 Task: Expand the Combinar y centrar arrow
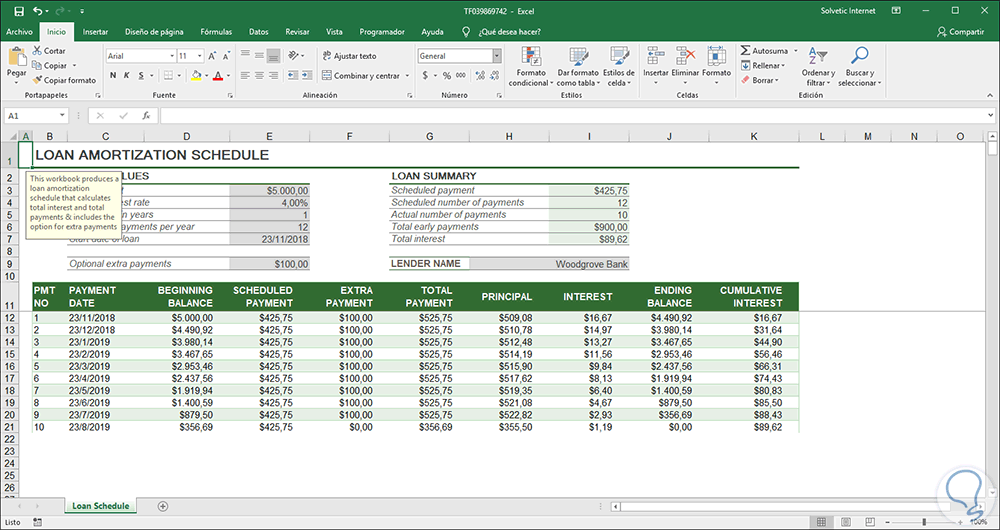(x=406, y=76)
